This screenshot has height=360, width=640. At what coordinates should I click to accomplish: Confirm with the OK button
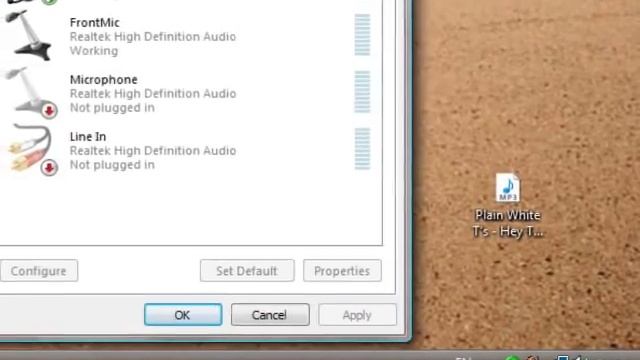click(x=183, y=315)
